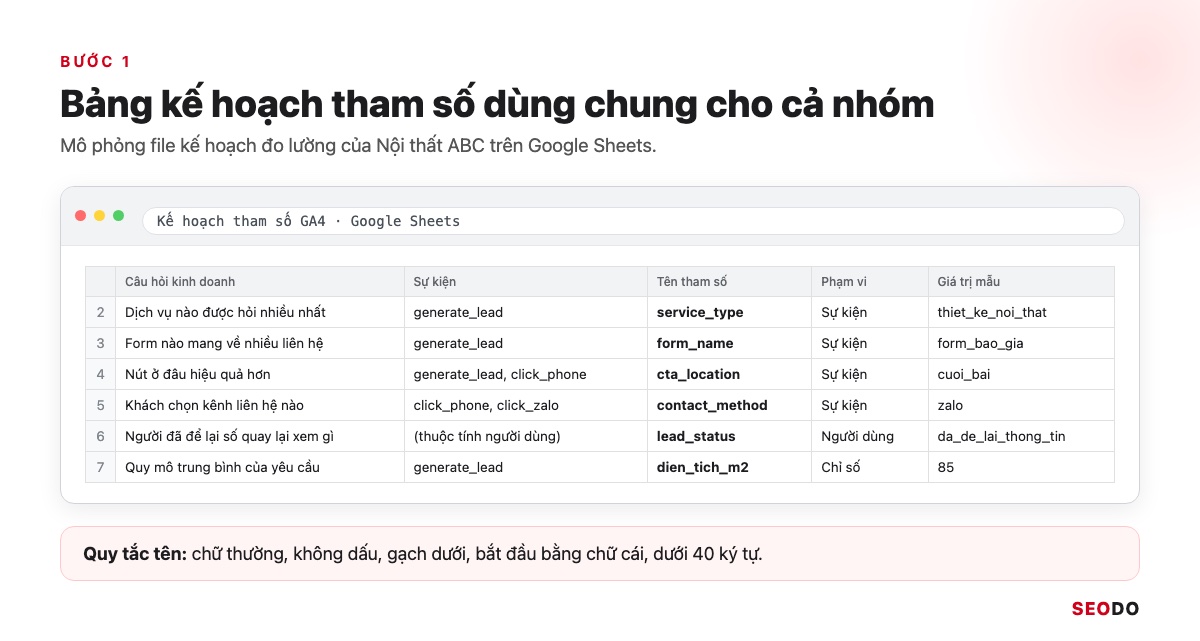Click the bold 'dien_tich_m2' parameter cell

(730, 467)
